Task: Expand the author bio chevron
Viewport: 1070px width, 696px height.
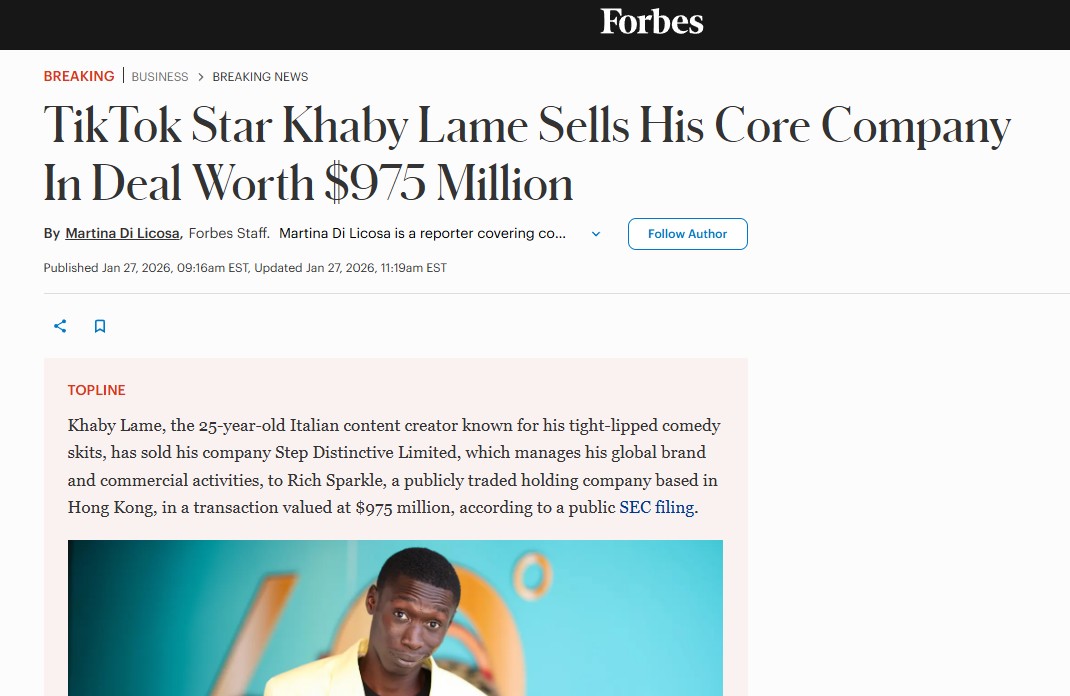Action: pyautogui.click(x=596, y=234)
